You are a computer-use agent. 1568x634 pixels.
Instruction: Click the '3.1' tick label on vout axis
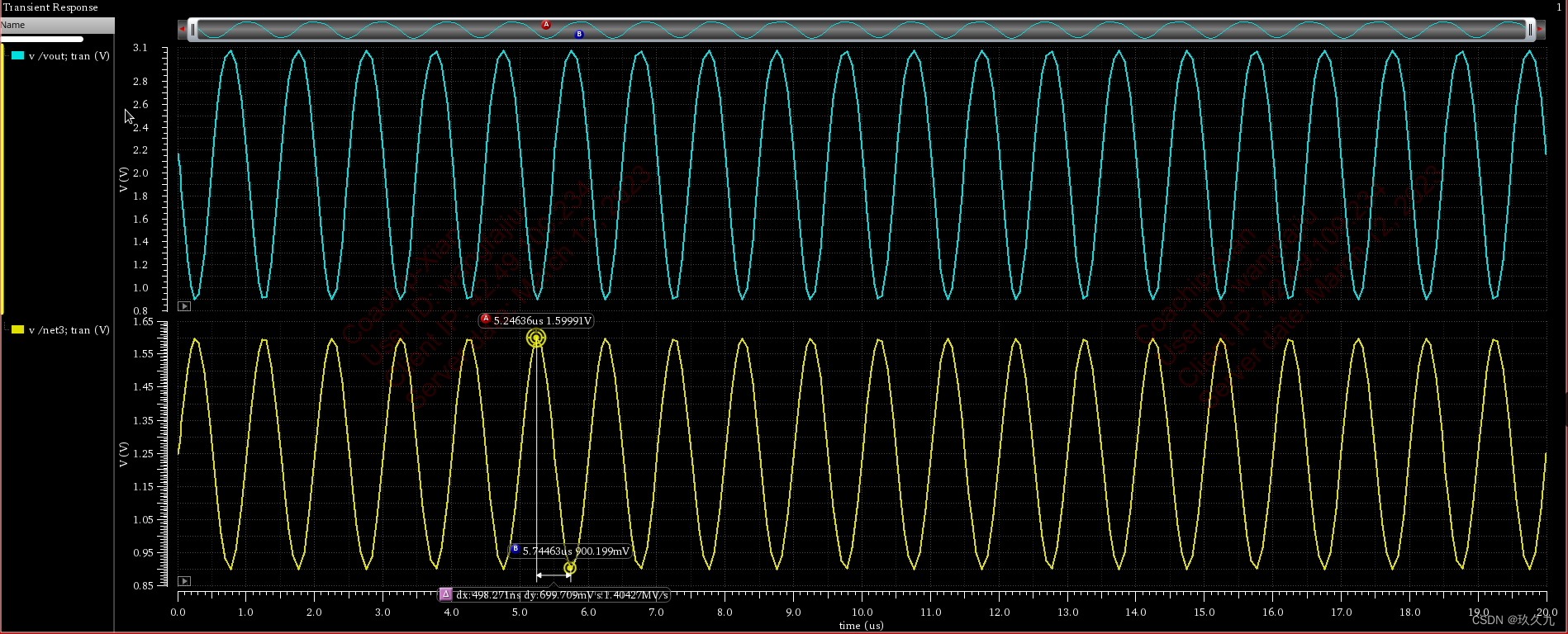[140, 48]
